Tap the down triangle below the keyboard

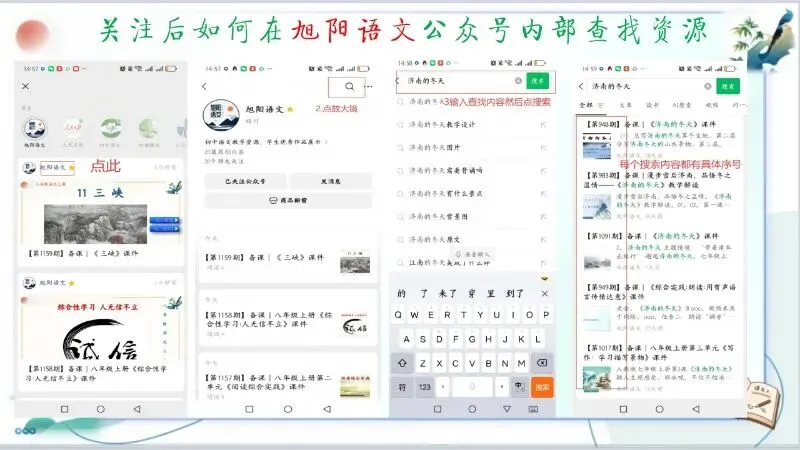click(507, 409)
